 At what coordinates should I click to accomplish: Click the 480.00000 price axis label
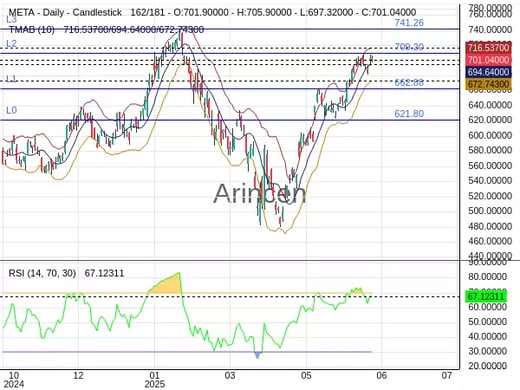(490, 226)
